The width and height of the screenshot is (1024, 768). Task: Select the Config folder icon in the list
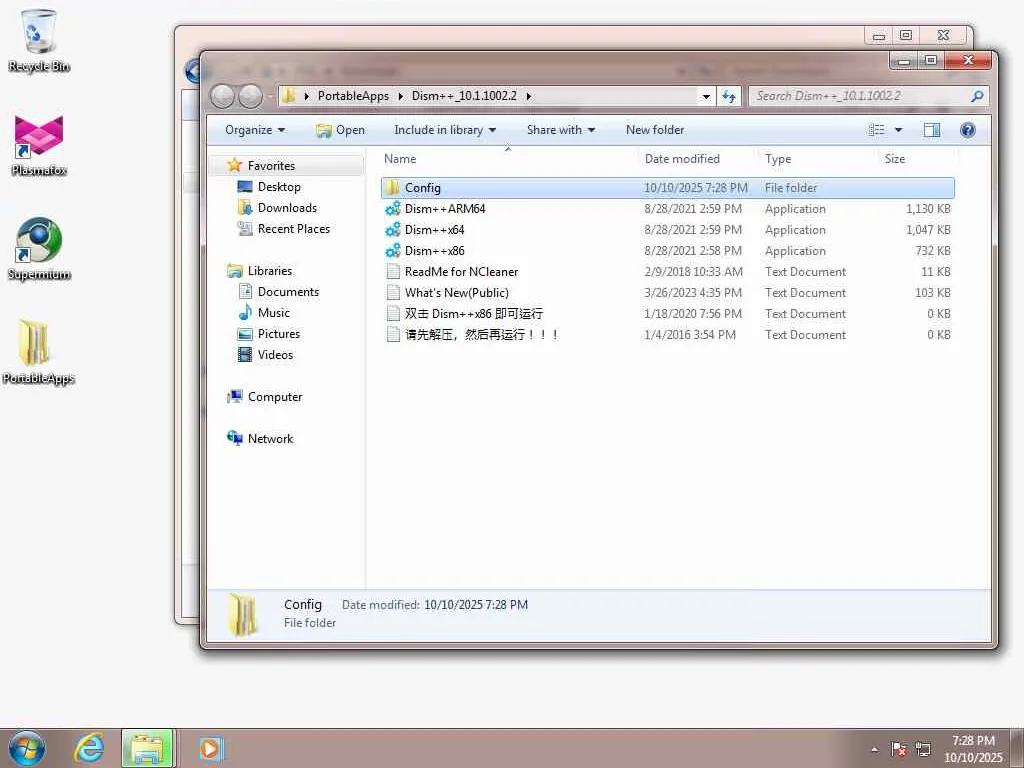point(392,188)
